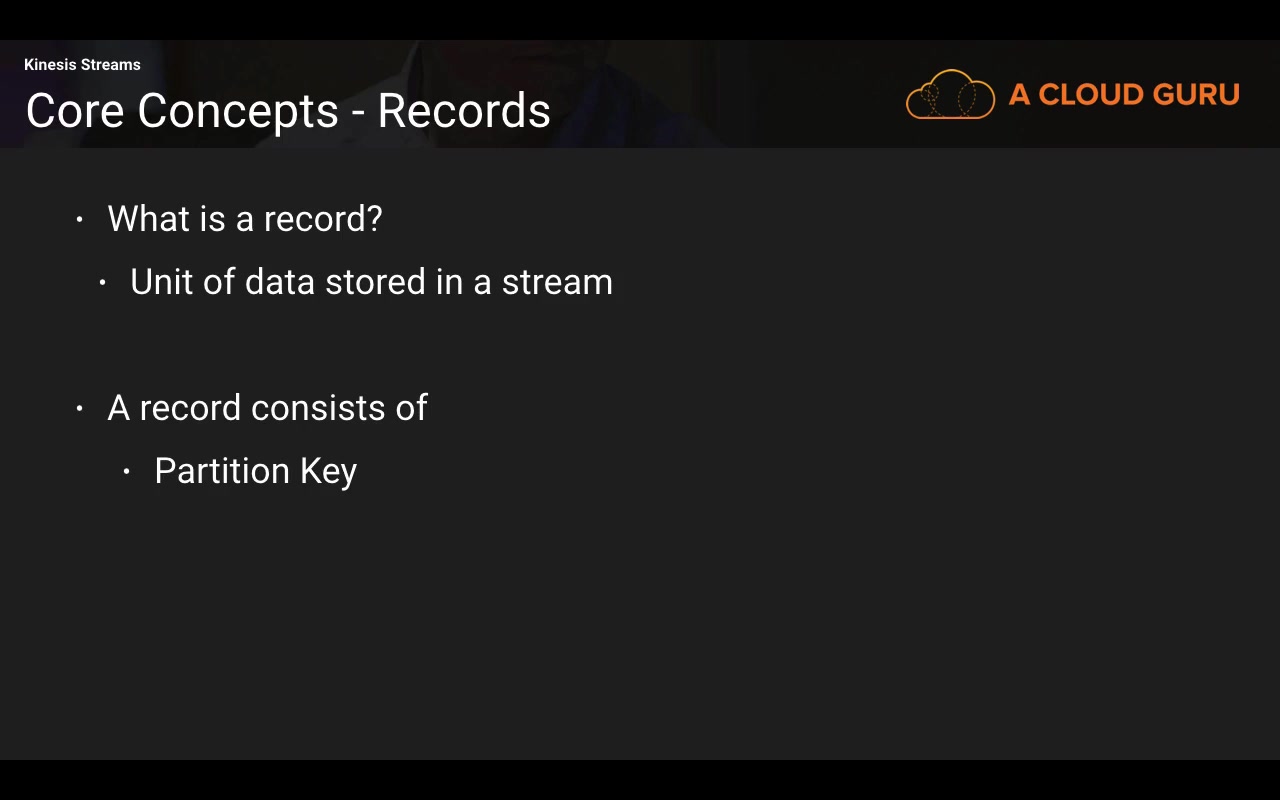
Task: Click the "Kinesis Streams" section label
Action: [82, 65]
